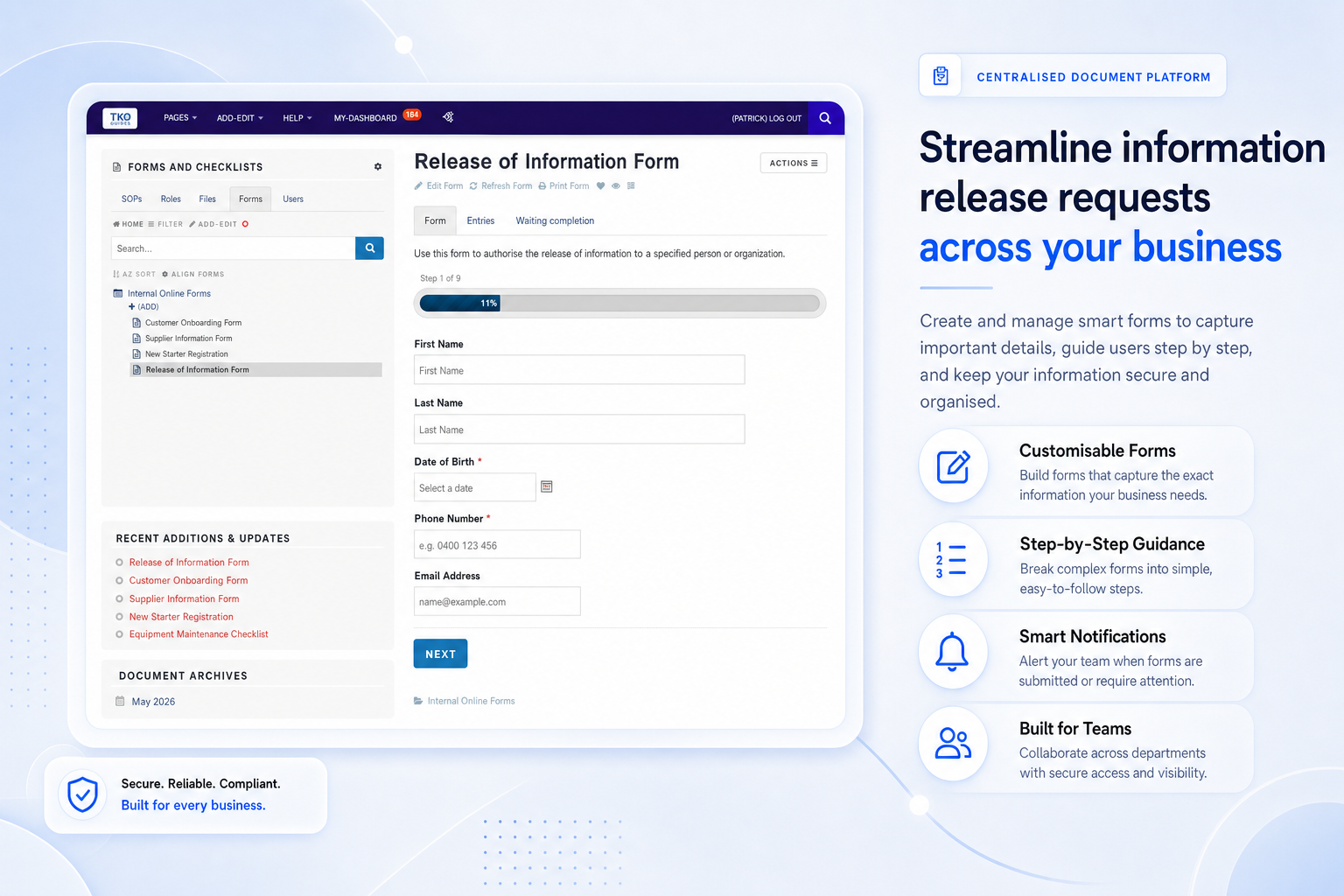Open the Forms and Checklists settings gear
Image resolution: width=1344 pixels, height=896 pixels.
click(378, 166)
